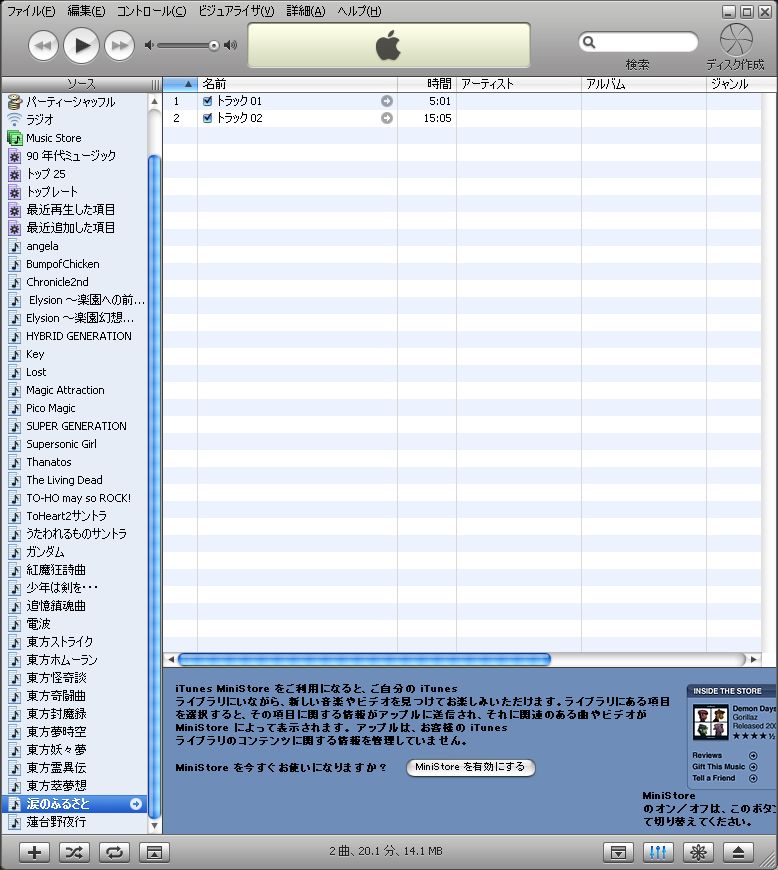This screenshot has width=778, height=870.
Task: Click the high-volume speaker icon
Action: click(230, 45)
